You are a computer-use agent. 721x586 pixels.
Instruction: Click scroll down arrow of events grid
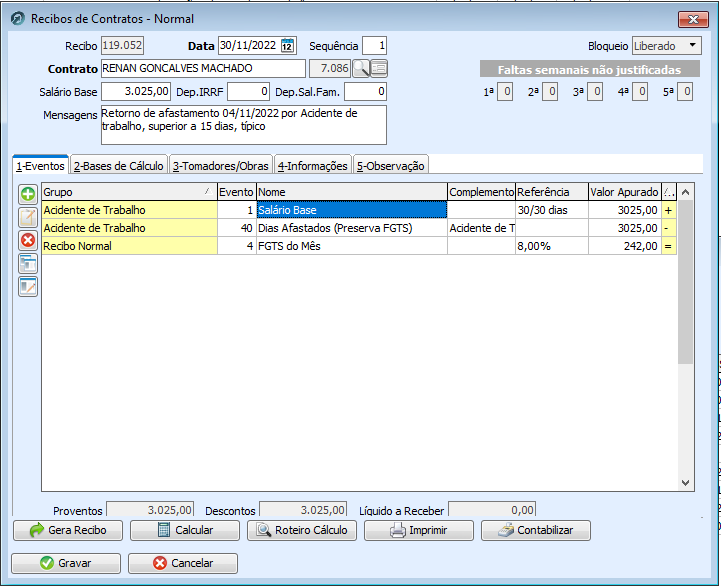[686, 483]
